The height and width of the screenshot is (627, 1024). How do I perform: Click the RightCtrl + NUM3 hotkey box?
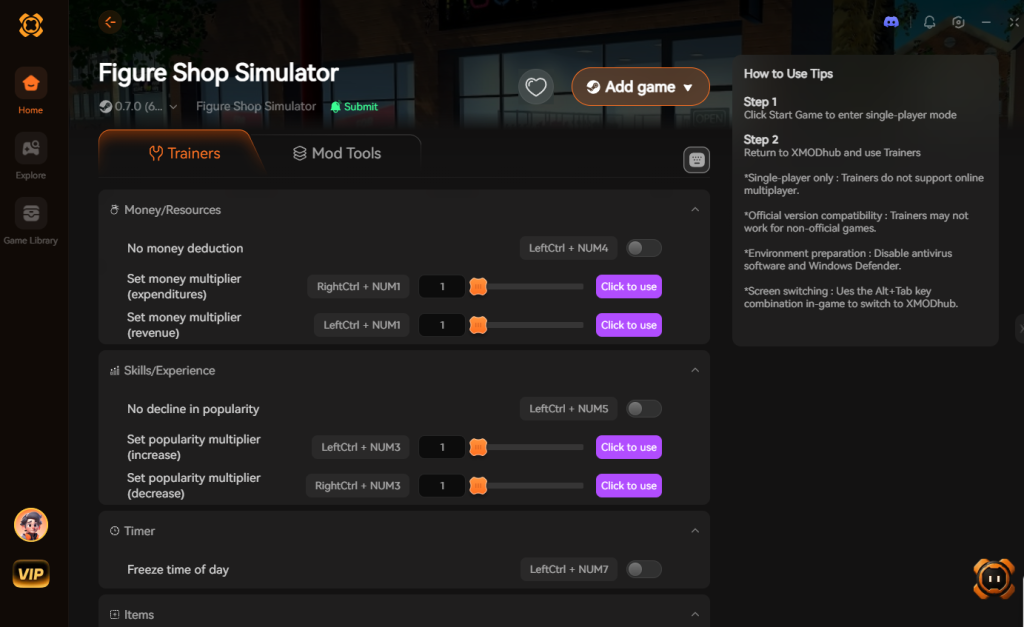coord(357,486)
